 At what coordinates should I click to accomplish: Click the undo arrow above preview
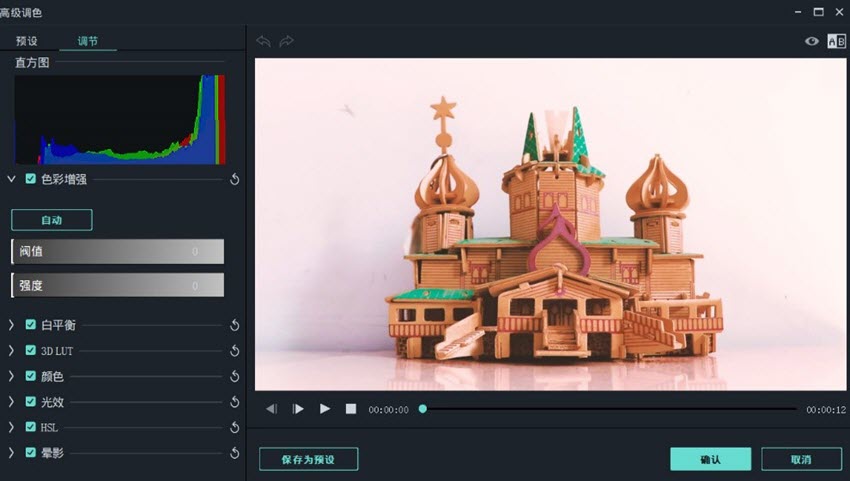264,41
